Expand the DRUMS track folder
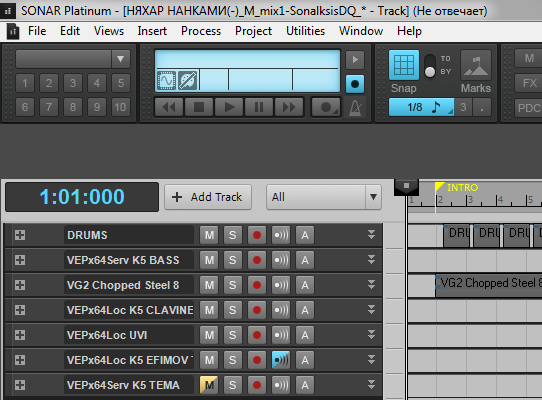Viewport: 542px width, 400px height. [20, 235]
